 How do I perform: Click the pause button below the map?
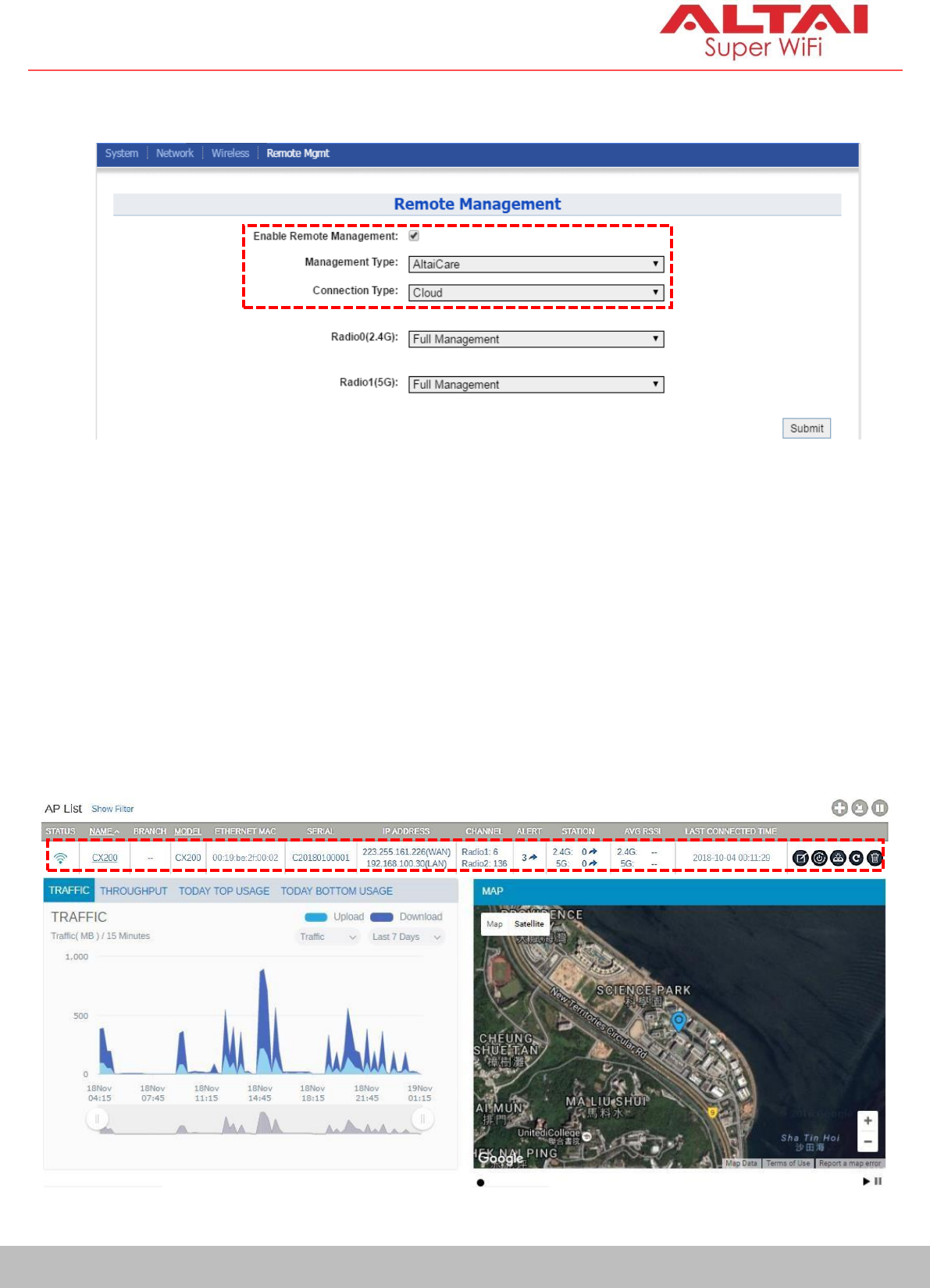pos(878,1182)
